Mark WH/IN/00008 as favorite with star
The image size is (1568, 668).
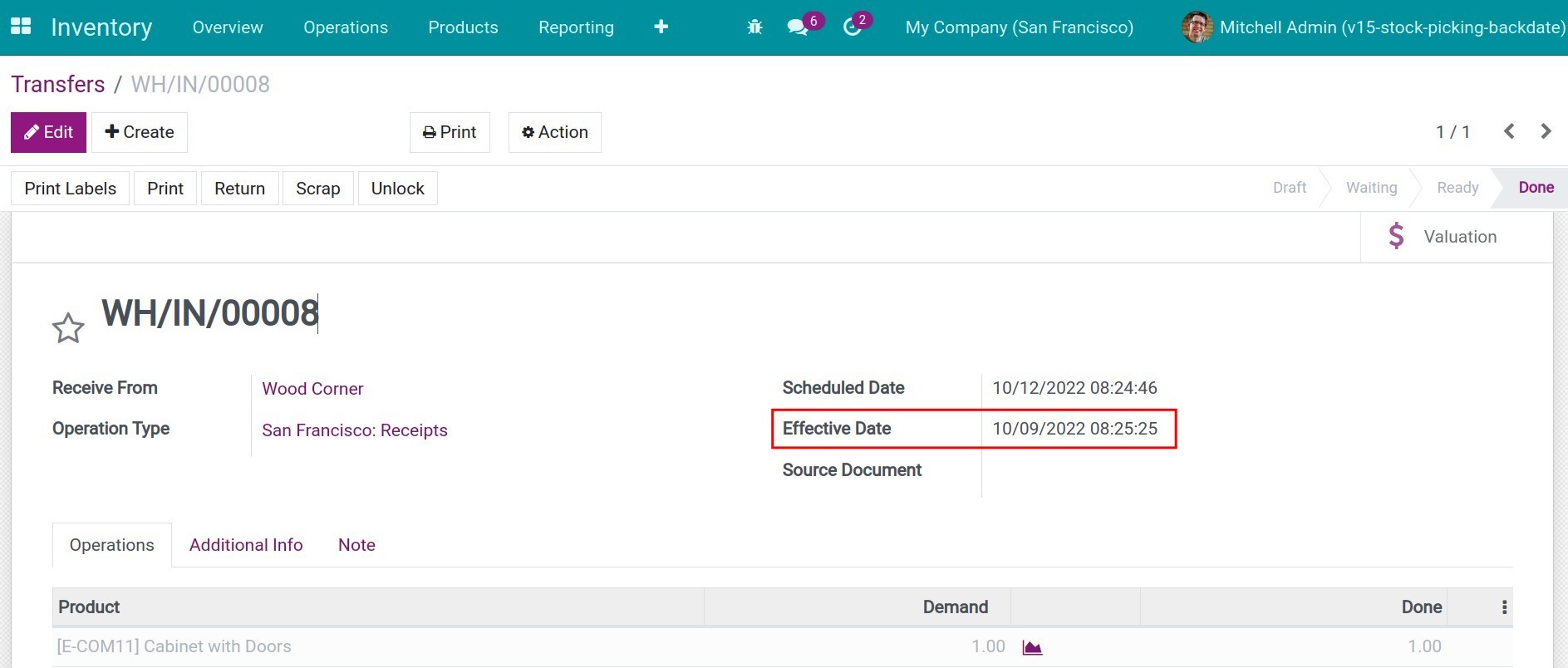pyautogui.click(x=68, y=328)
